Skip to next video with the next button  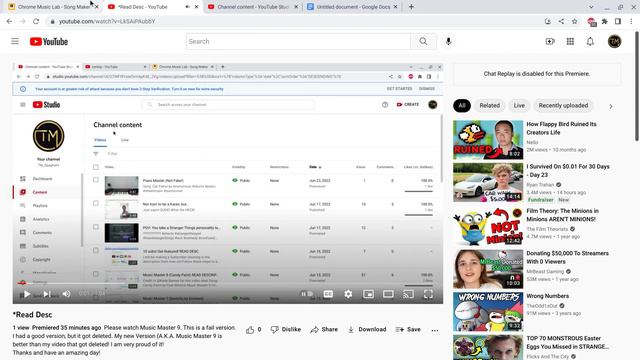pos(47,294)
